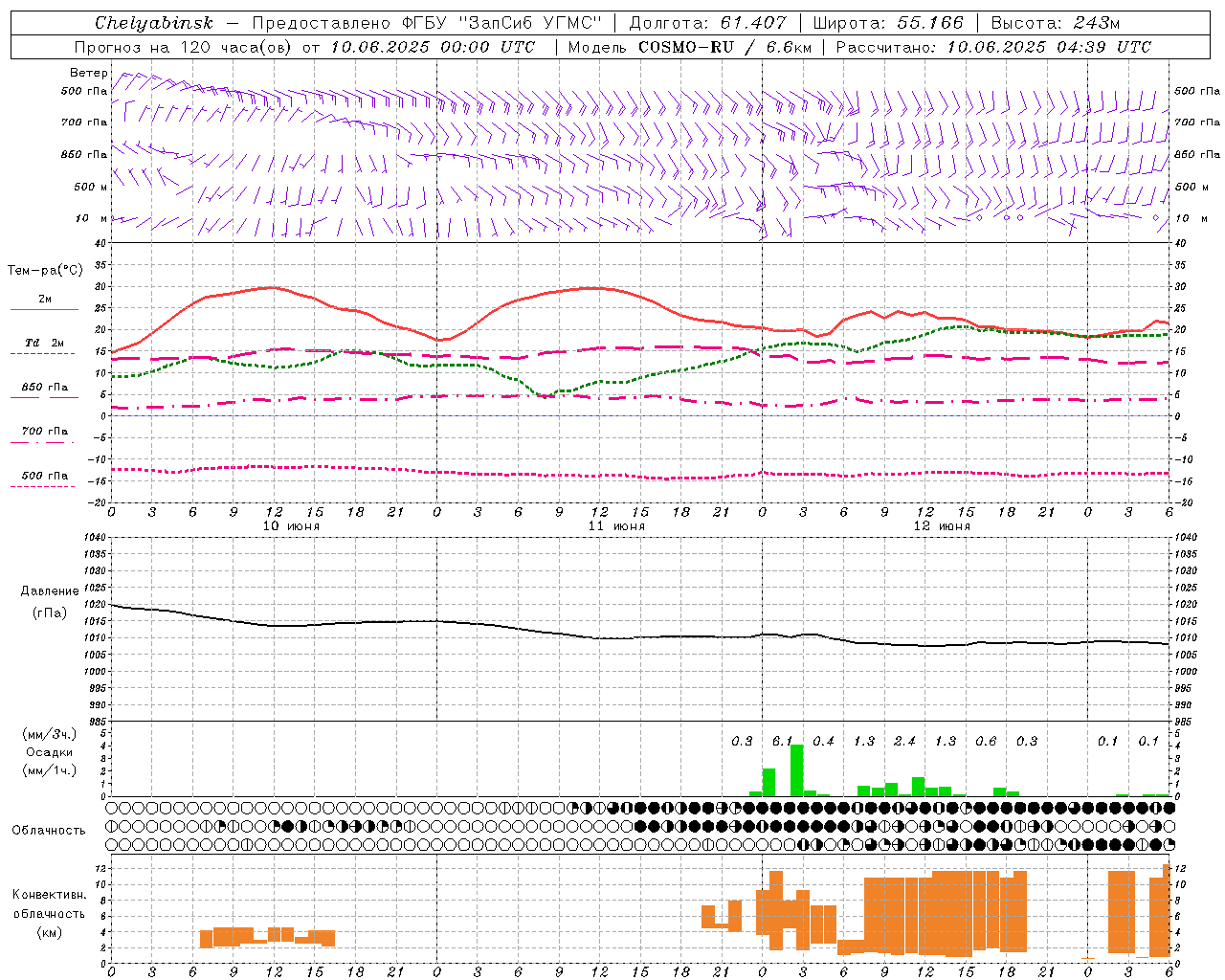
Task: Click the '0.6' three-hour precipitation value
Action: pos(986,741)
